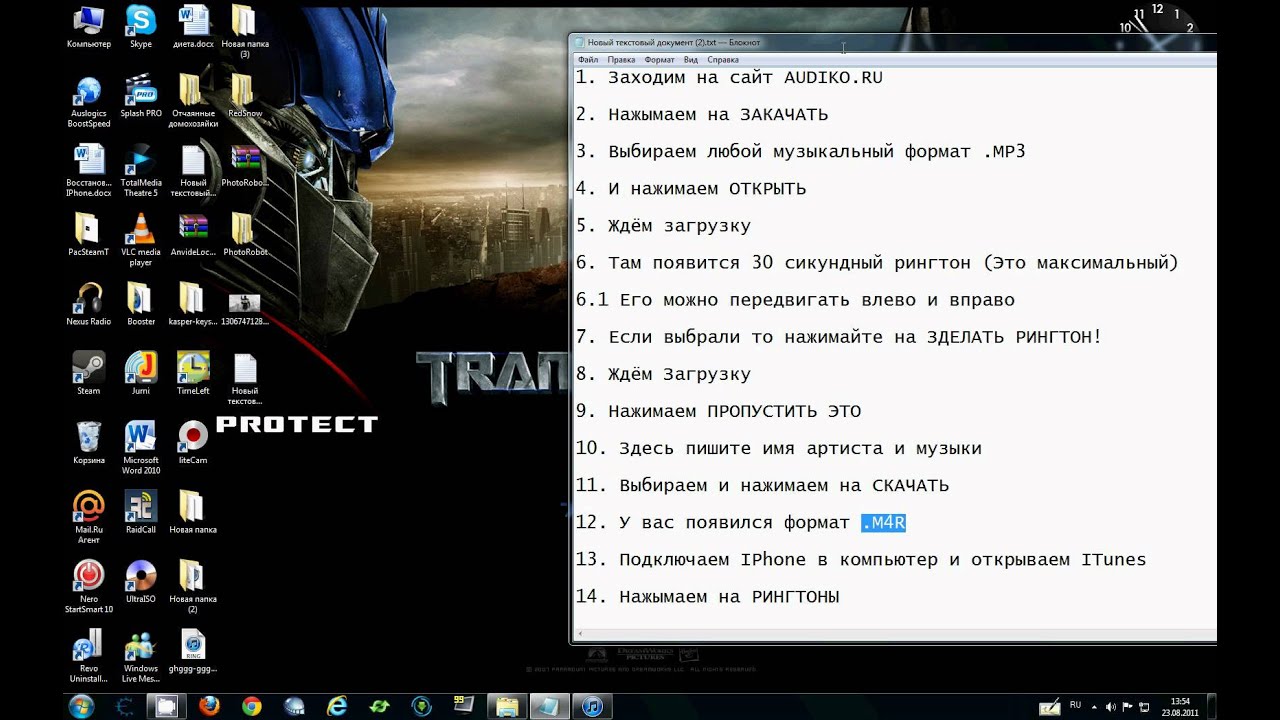Select the Отчаянные домохозяйки folder

193,102
